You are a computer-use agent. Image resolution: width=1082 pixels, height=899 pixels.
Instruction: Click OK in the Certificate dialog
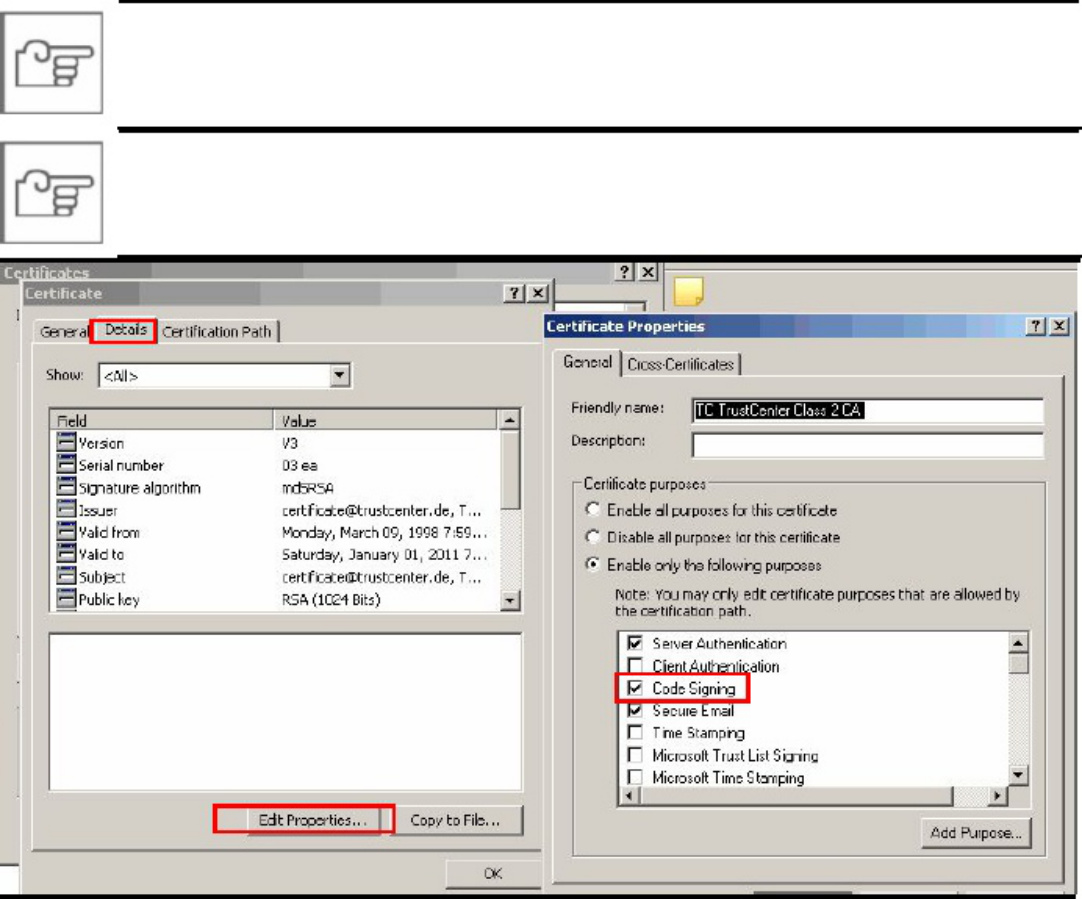point(493,873)
